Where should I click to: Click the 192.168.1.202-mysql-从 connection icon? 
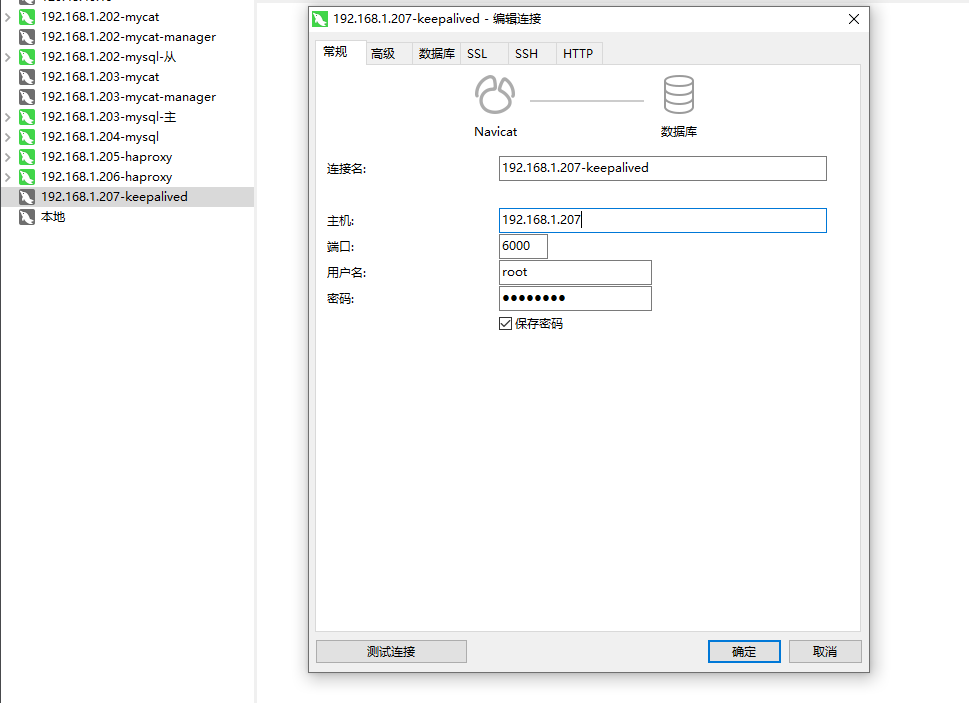pyautogui.click(x=27, y=57)
